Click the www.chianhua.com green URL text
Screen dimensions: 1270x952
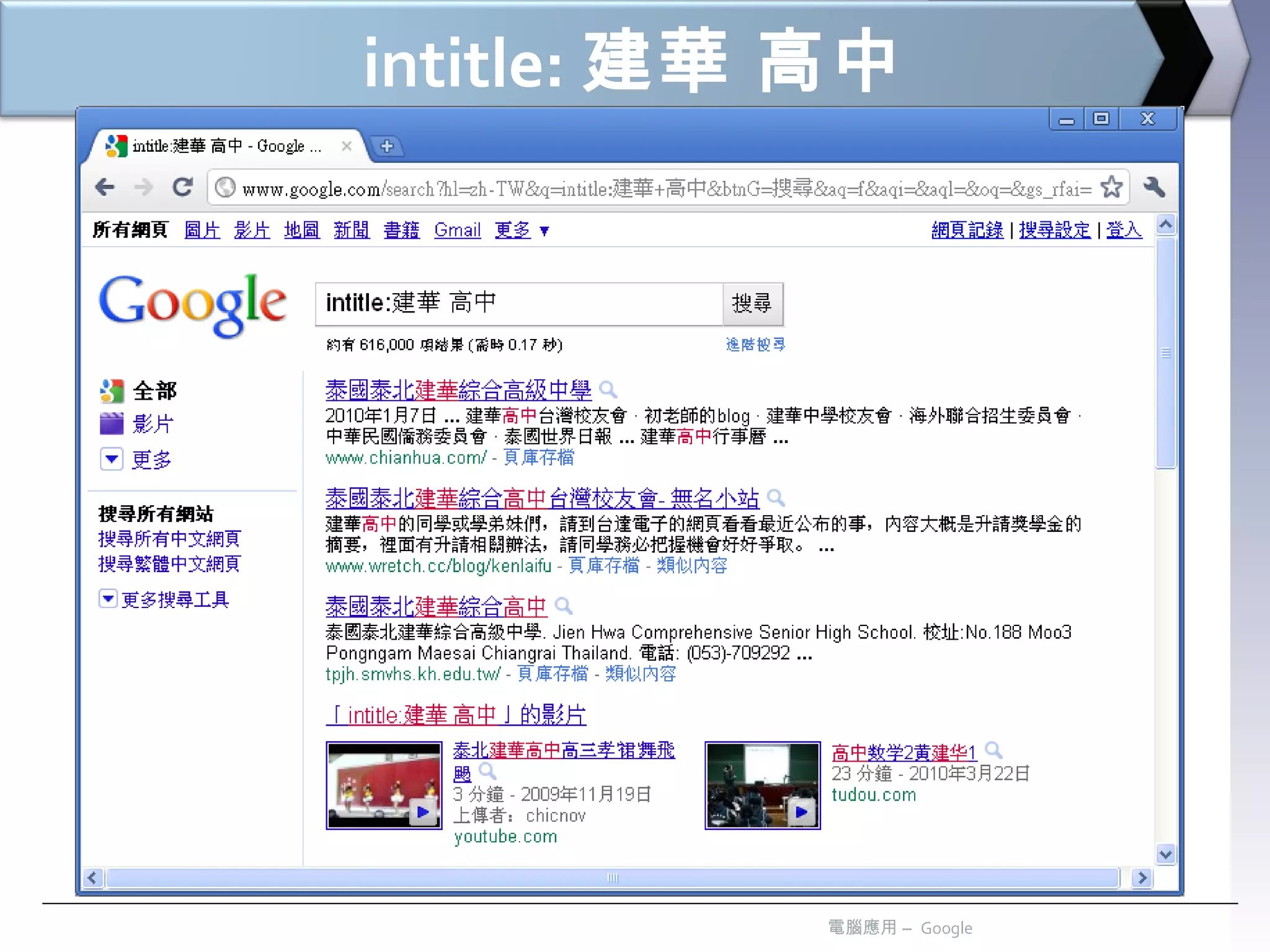(406, 458)
